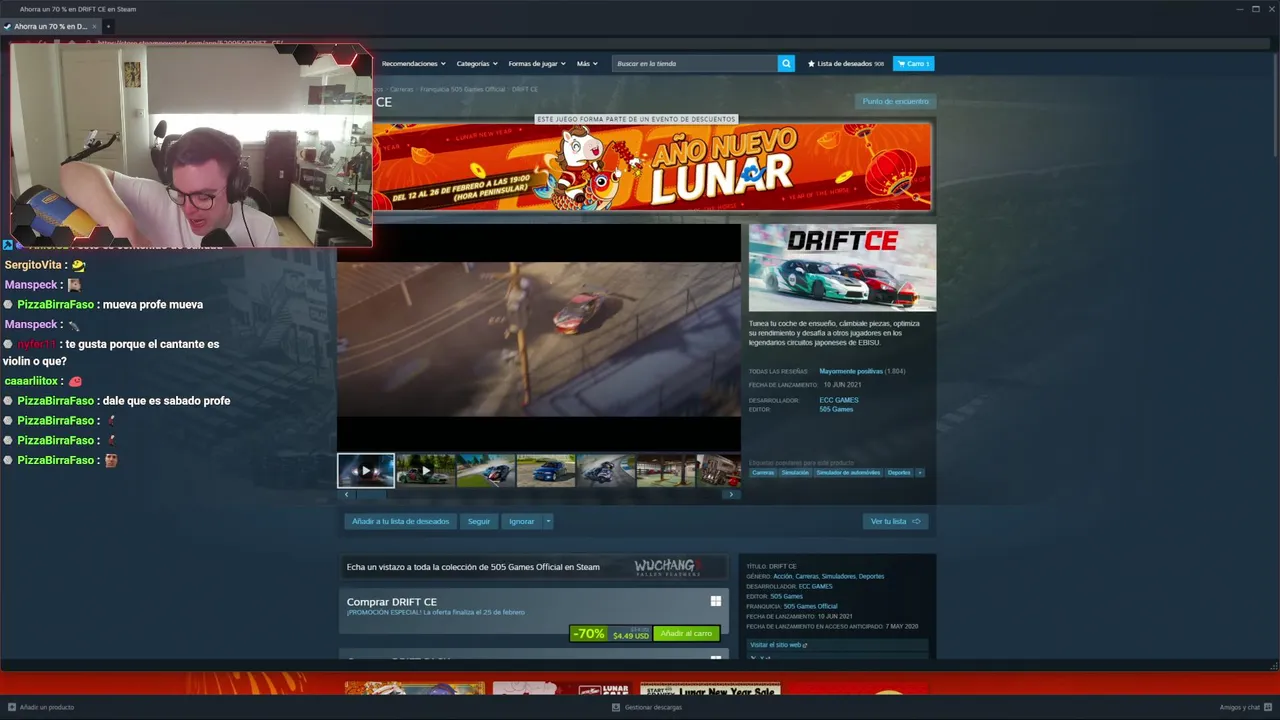Click the Windows platform icon beside Comprar DRIFT CE
Viewport: 1280px width, 720px height.
click(x=716, y=601)
